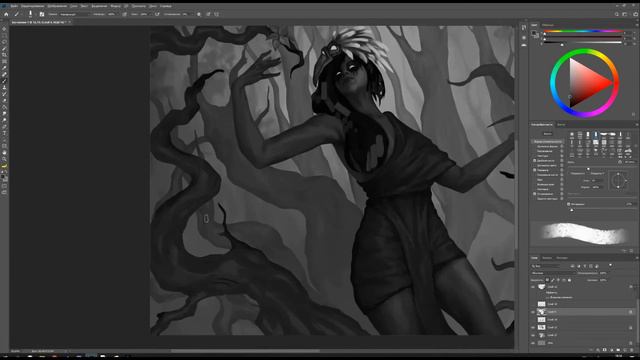Create new adjustment layer icon
This screenshot has width=640, height=360.
611,350
